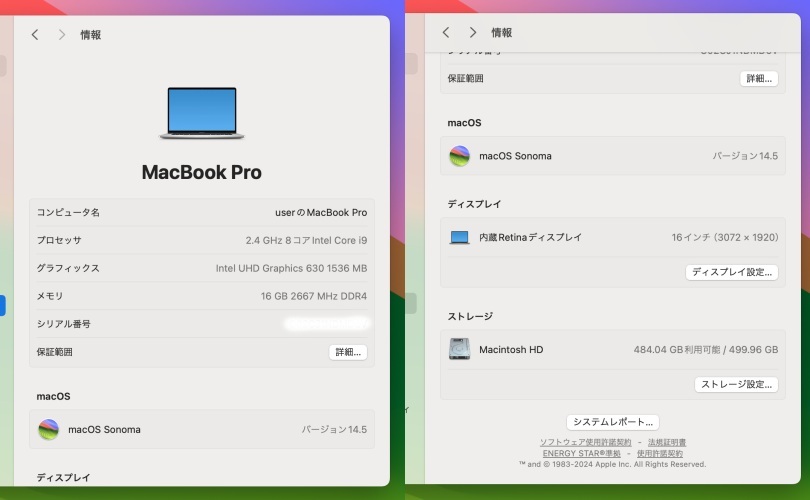
Task: Select 16 GB 2667 MHz DDR4 value
Action: [x=314, y=296]
